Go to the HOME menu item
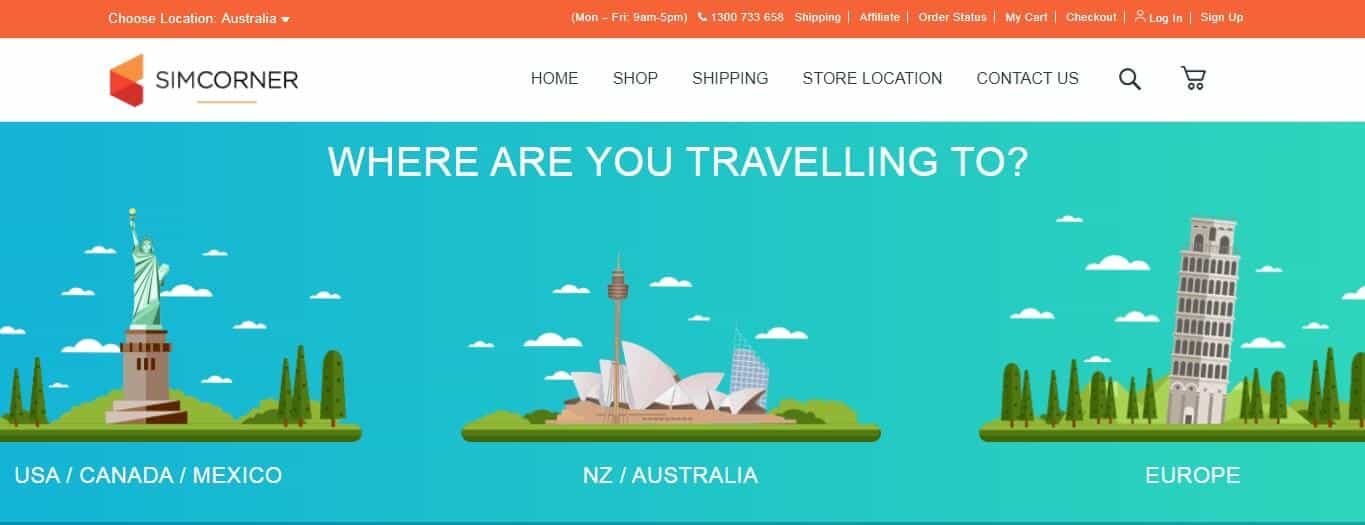Viewport: 1365px width, 525px height. [554, 78]
